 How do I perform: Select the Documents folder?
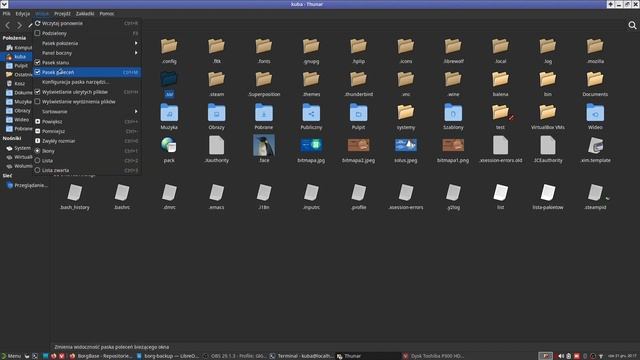[x=595, y=84]
